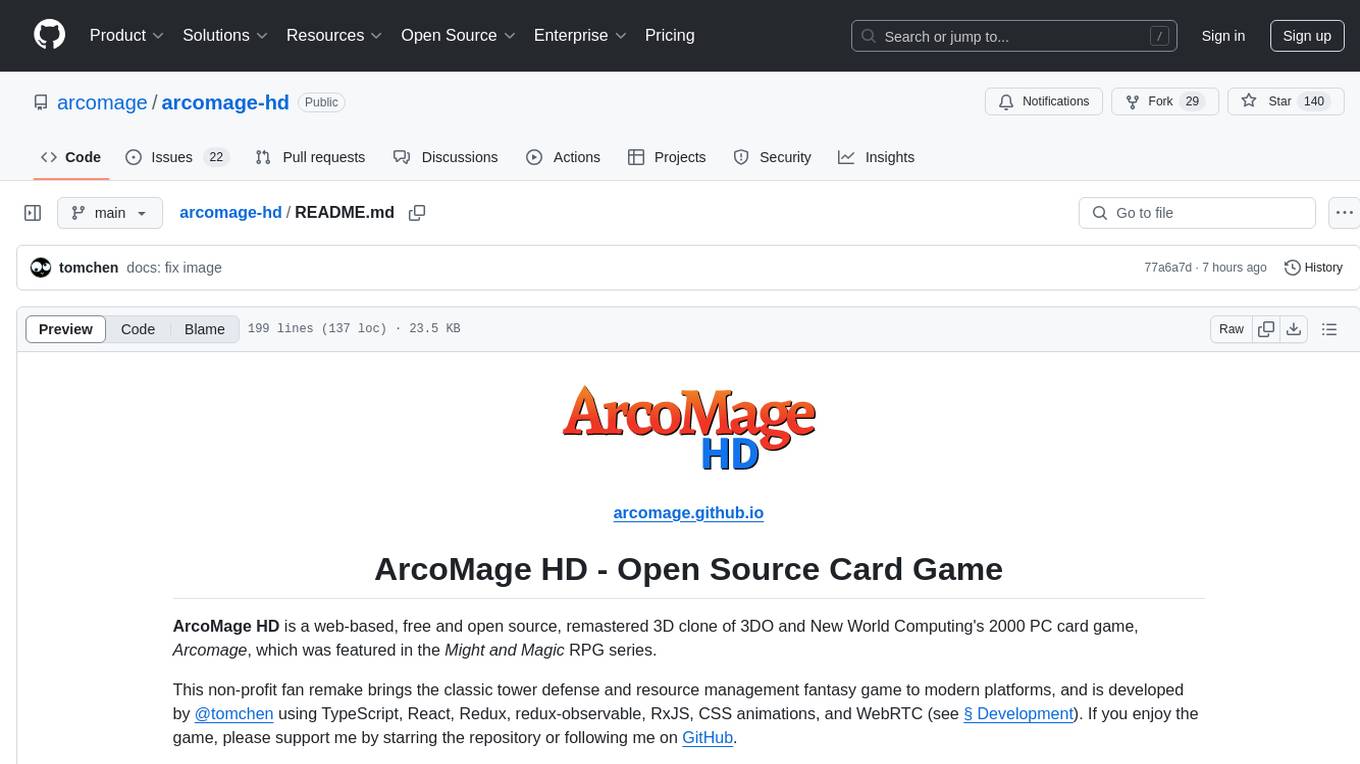Open the Pull requests tab
Screen dimensions: 1360x764
coord(310,157)
